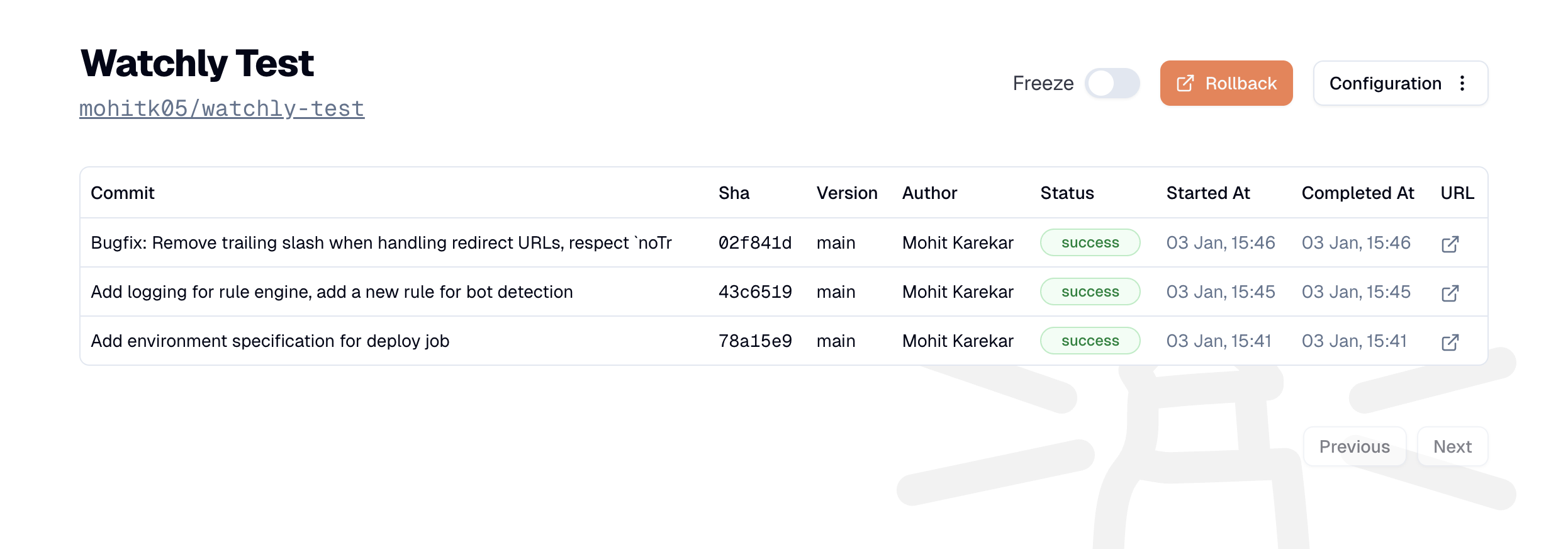
Task: Click the success badge on the Bugfix commit
Action: click(1090, 242)
